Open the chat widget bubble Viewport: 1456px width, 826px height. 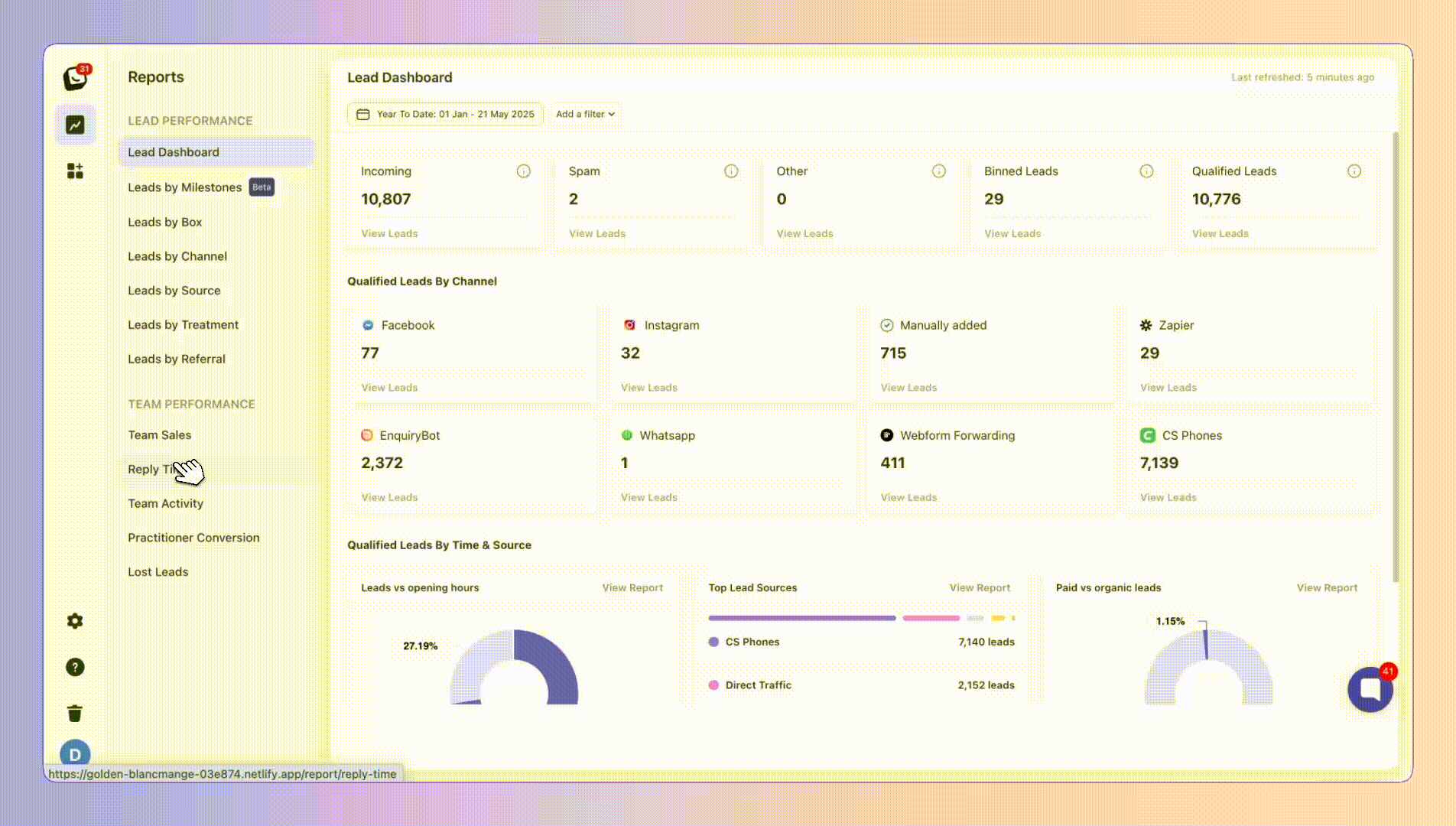1370,689
